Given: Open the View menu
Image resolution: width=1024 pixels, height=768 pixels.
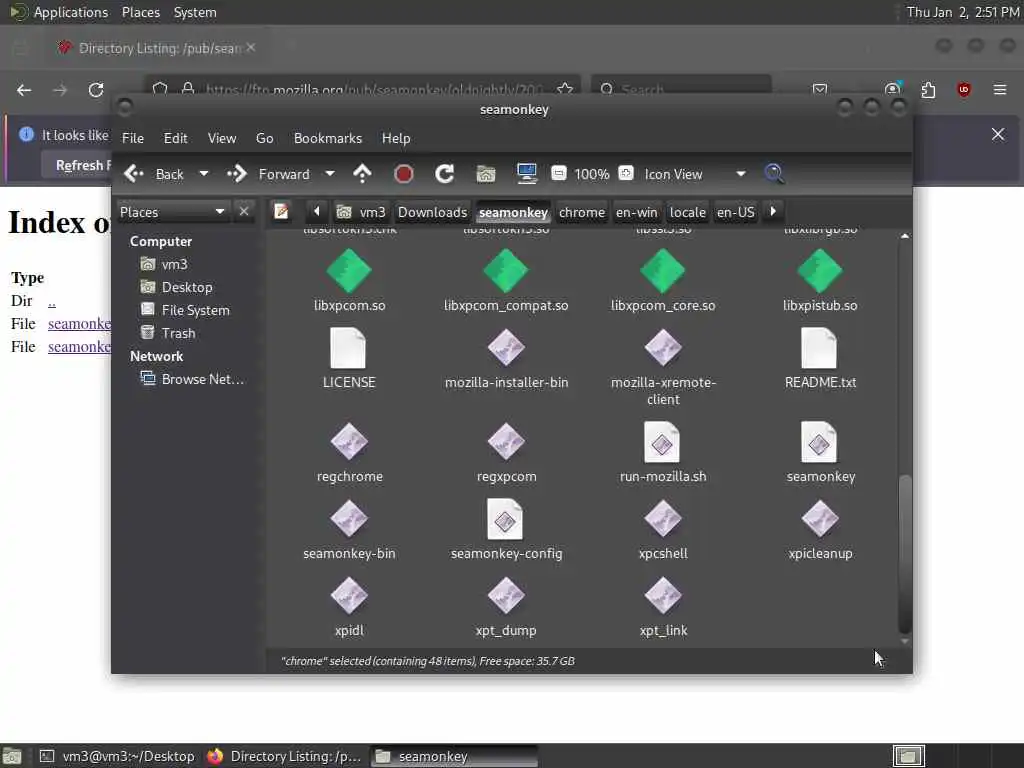Looking at the screenshot, I should pyautogui.click(x=222, y=138).
